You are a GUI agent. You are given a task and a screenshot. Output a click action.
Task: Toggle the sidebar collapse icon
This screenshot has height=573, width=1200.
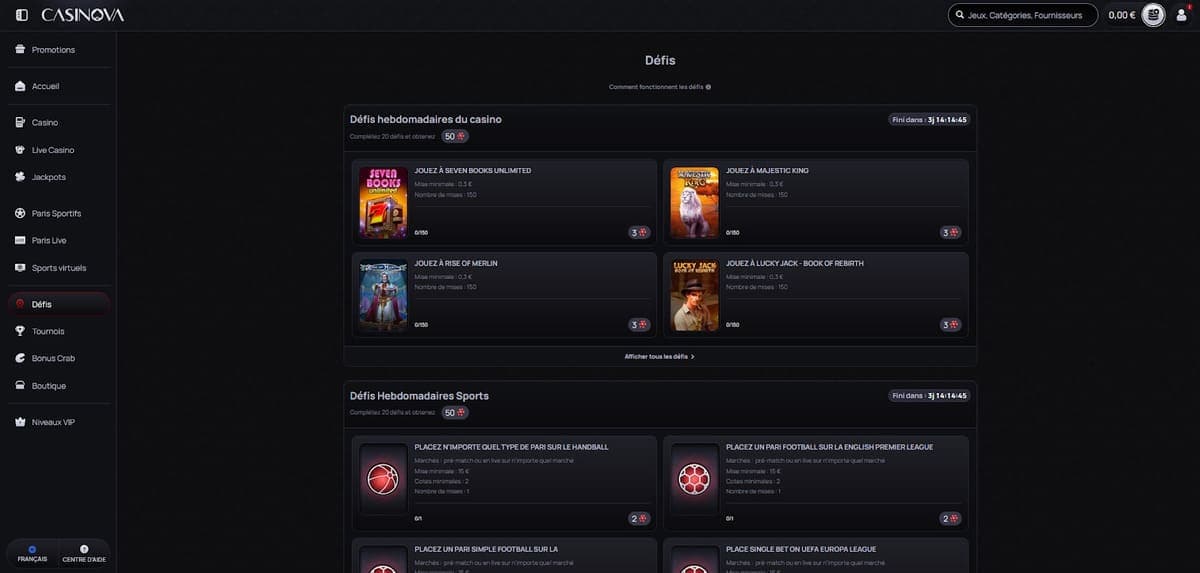[x=22, y=15]
